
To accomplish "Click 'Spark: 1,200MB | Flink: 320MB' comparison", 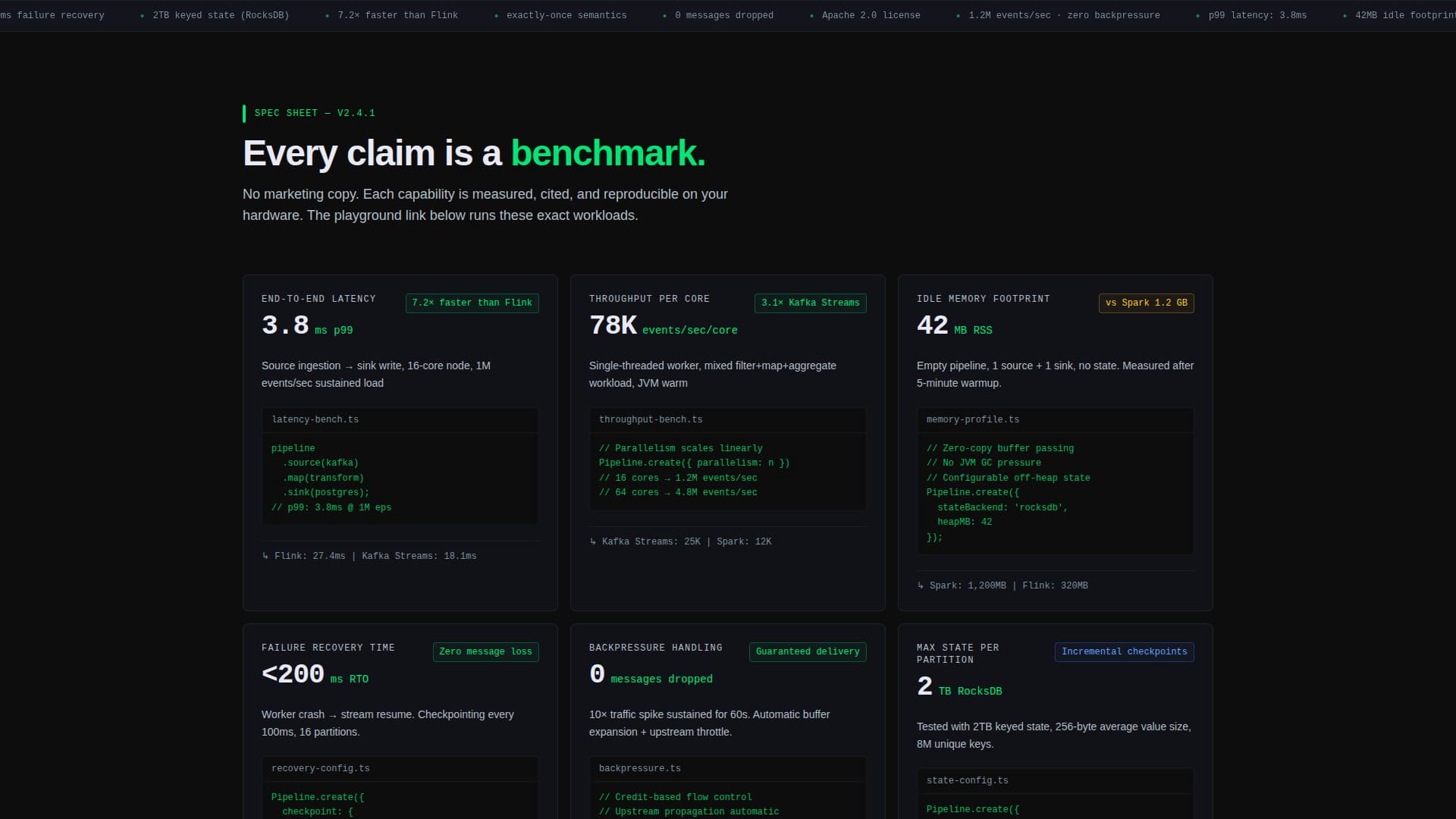I will tap(1009, 586).
